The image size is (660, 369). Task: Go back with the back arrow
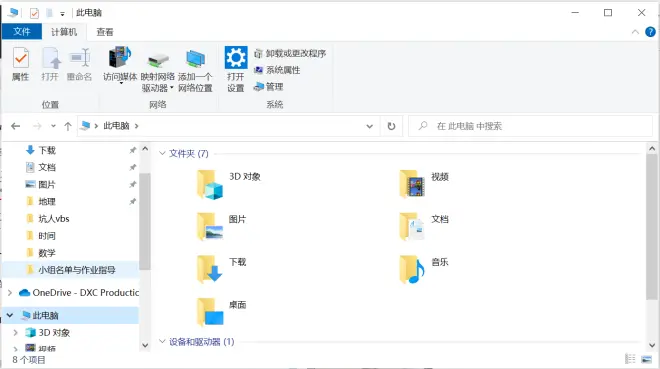point(16,126)
